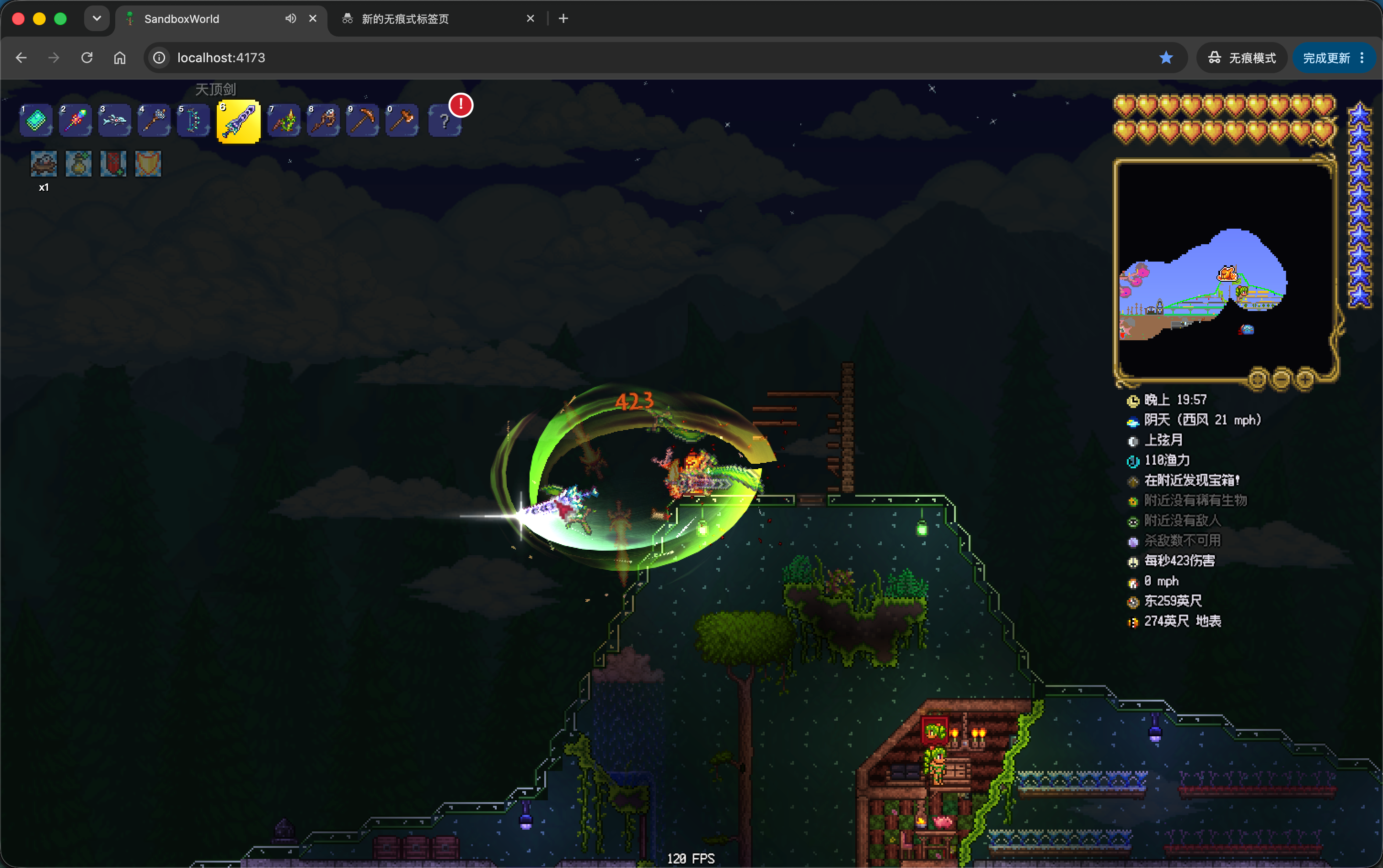1383x868 pixels.
Task: Select hotbar slot 1 green tome item
Action: click(36, 121)
